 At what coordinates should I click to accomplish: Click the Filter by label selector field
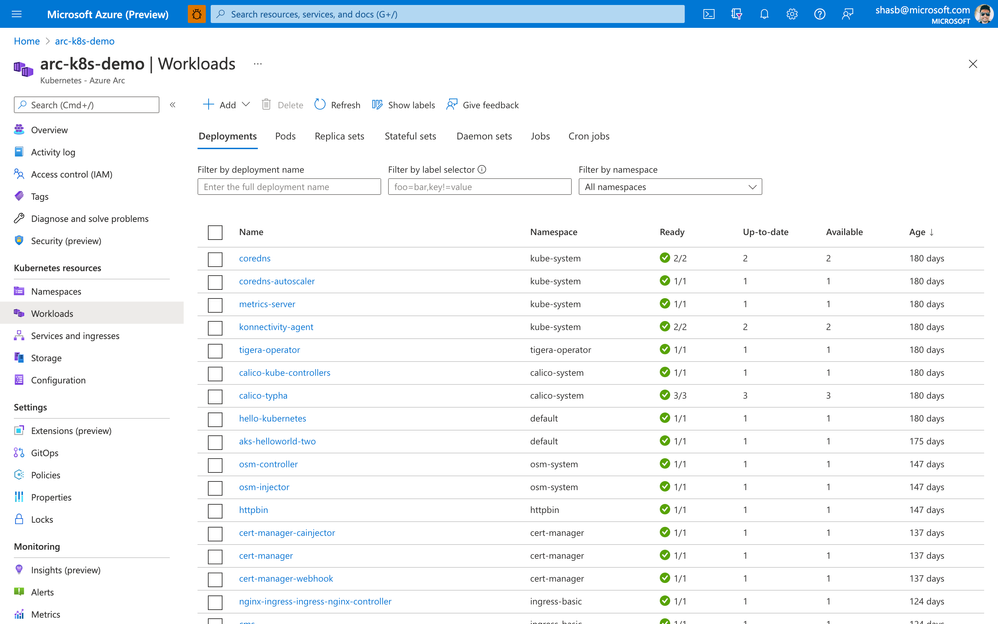[479, 187]
